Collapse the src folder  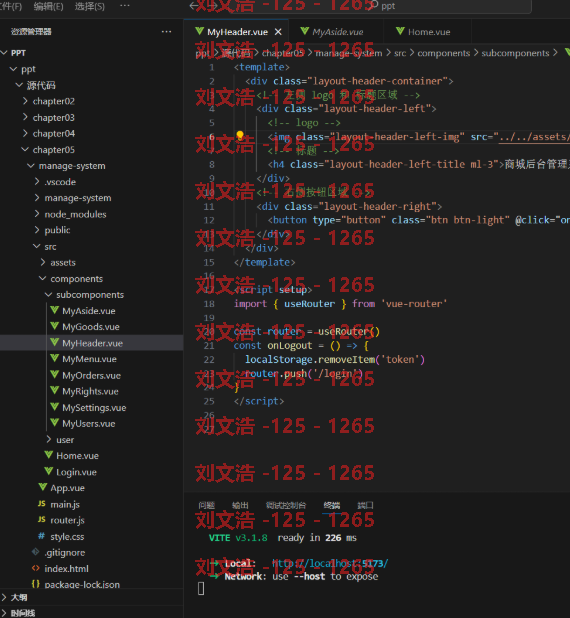pos(37,246)
